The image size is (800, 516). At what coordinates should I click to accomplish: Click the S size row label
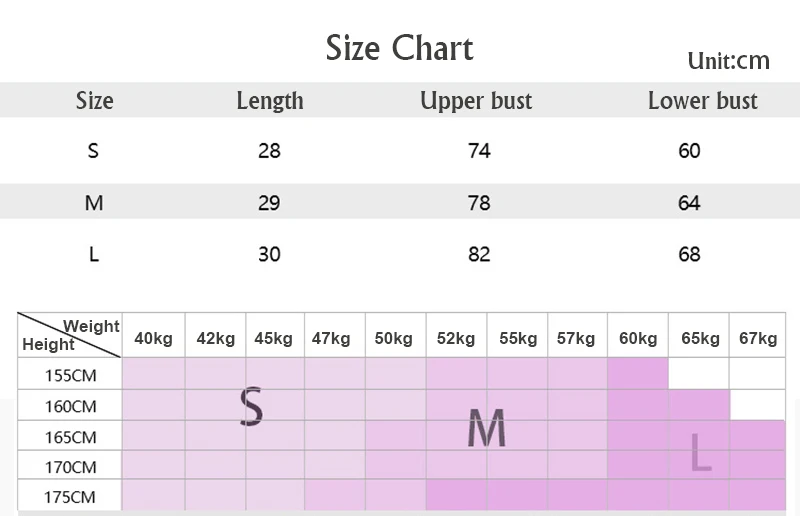point(93,151)
